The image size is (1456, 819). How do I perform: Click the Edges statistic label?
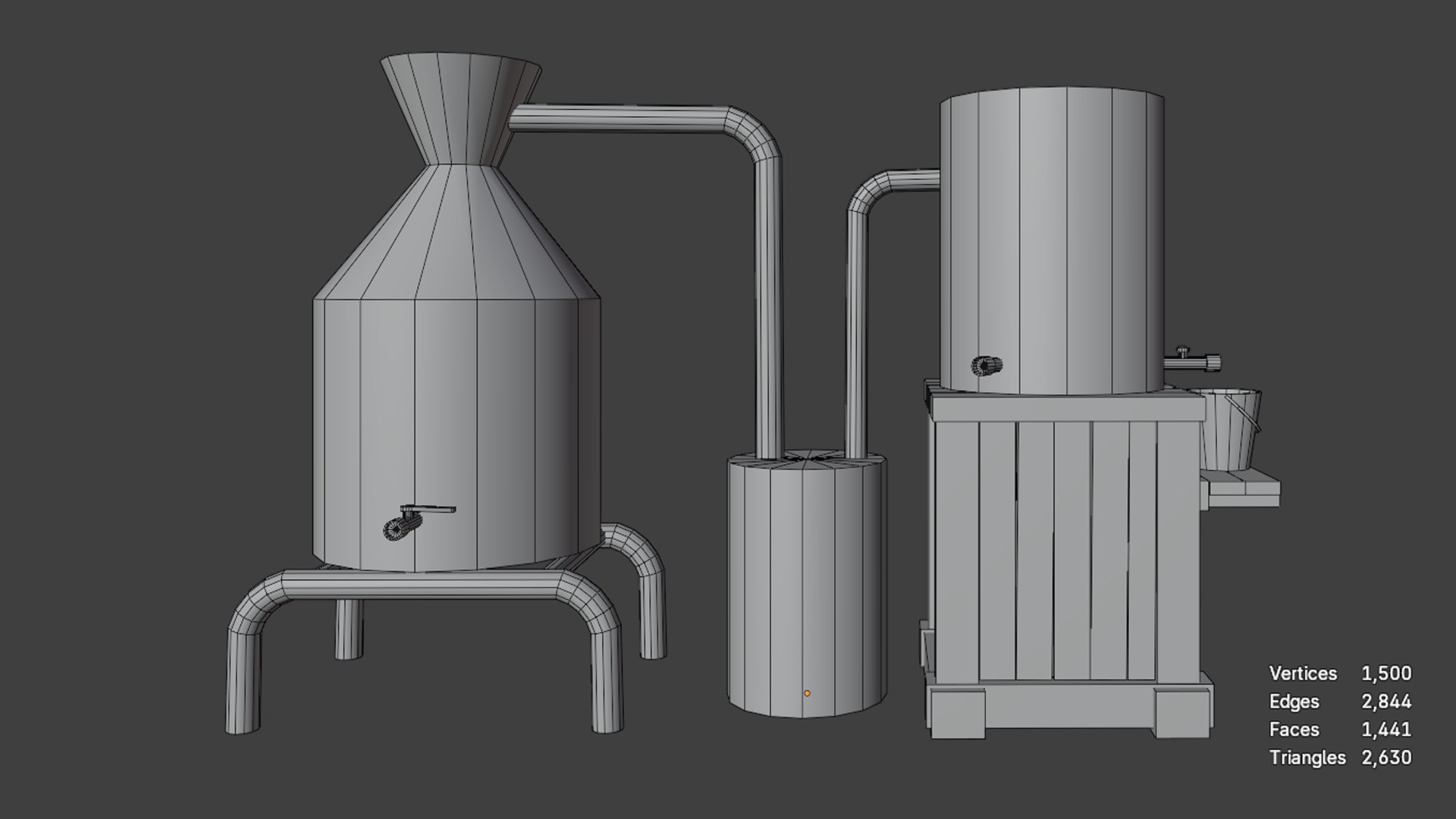point(1294,702)
